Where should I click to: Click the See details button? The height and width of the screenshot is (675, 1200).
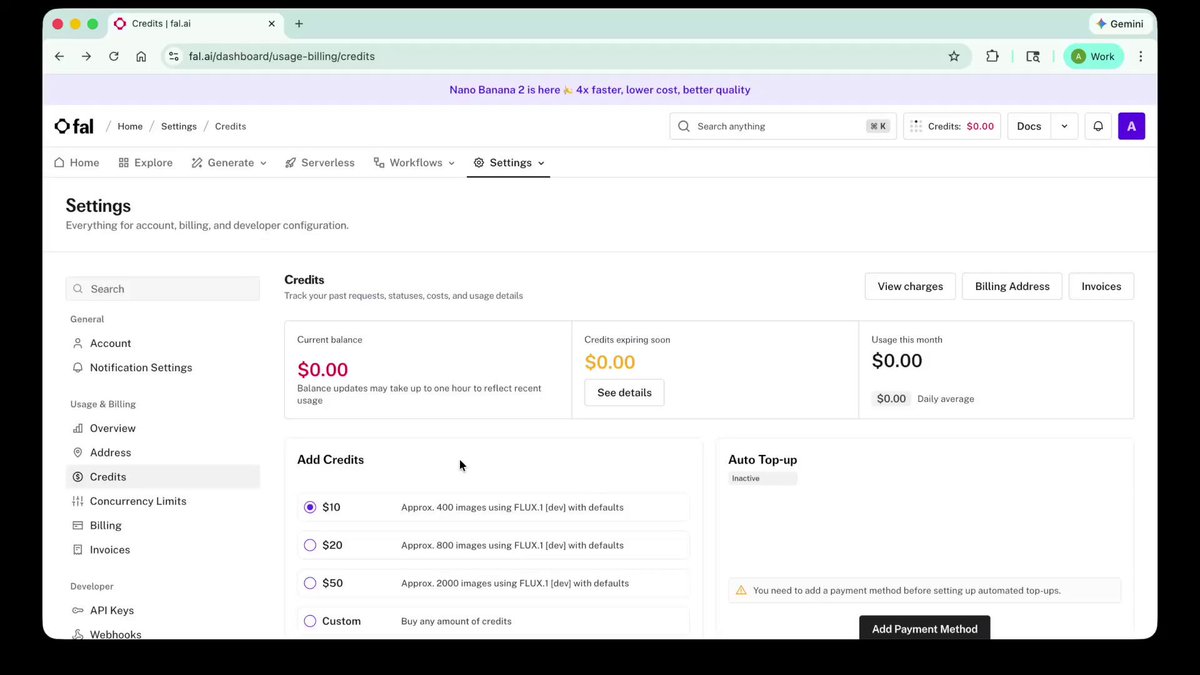click(624, 393)
